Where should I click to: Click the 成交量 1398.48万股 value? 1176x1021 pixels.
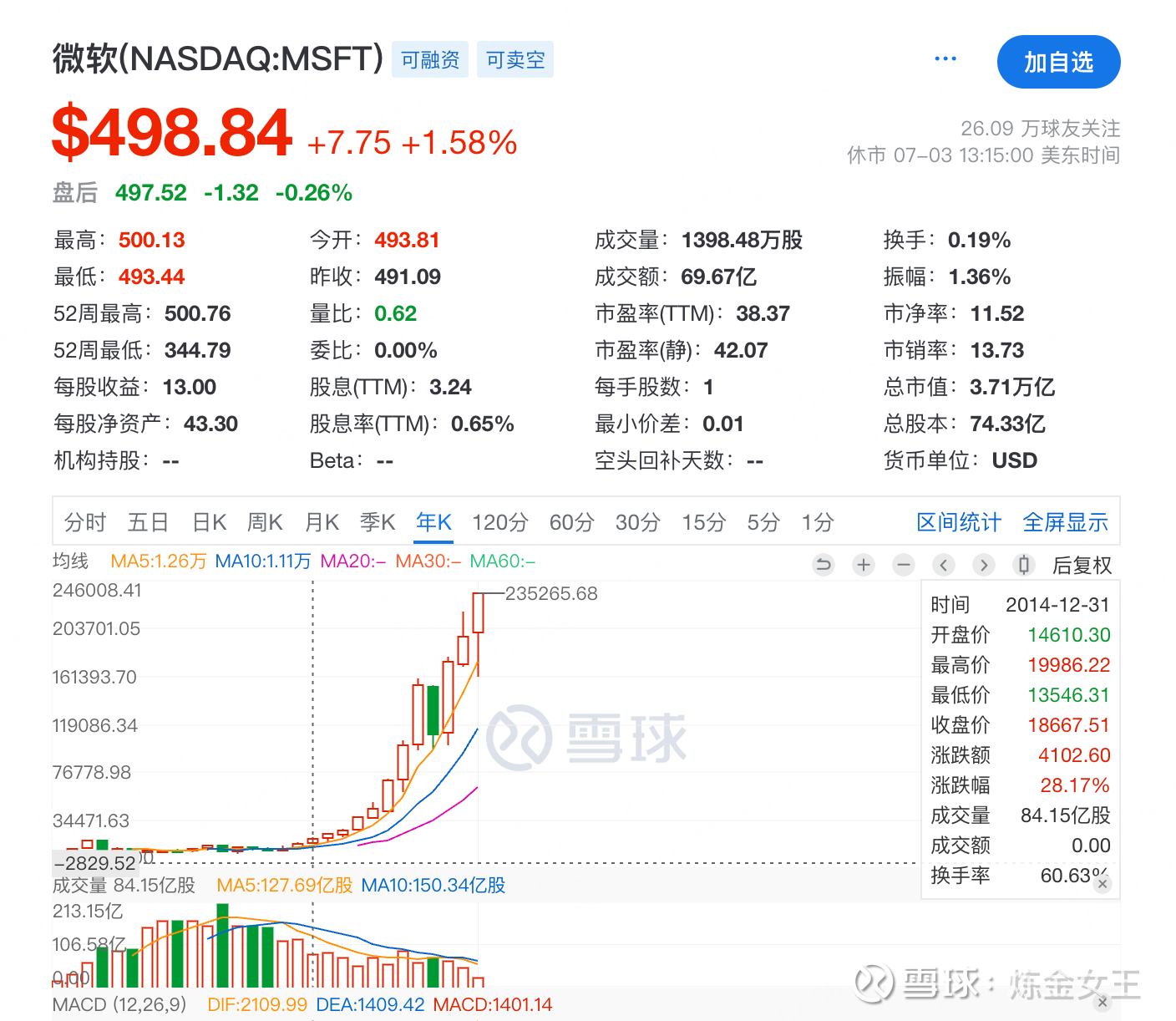tap(743, 241)
